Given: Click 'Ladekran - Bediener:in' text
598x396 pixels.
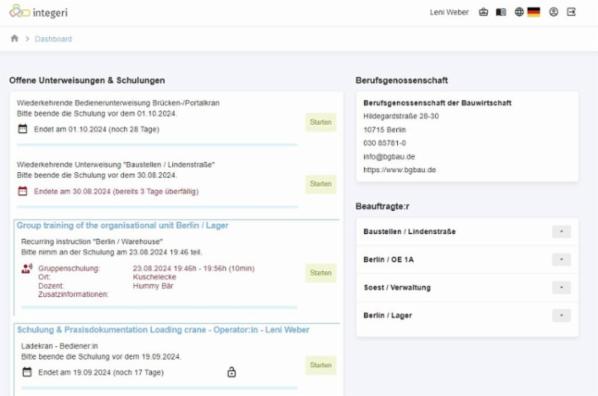Looking at the screenshot, I should coord(59,346).
